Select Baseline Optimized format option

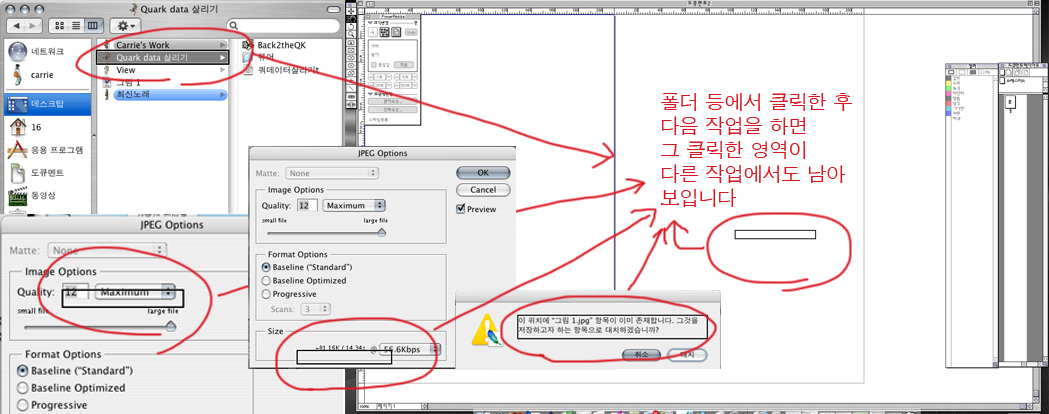266,281
